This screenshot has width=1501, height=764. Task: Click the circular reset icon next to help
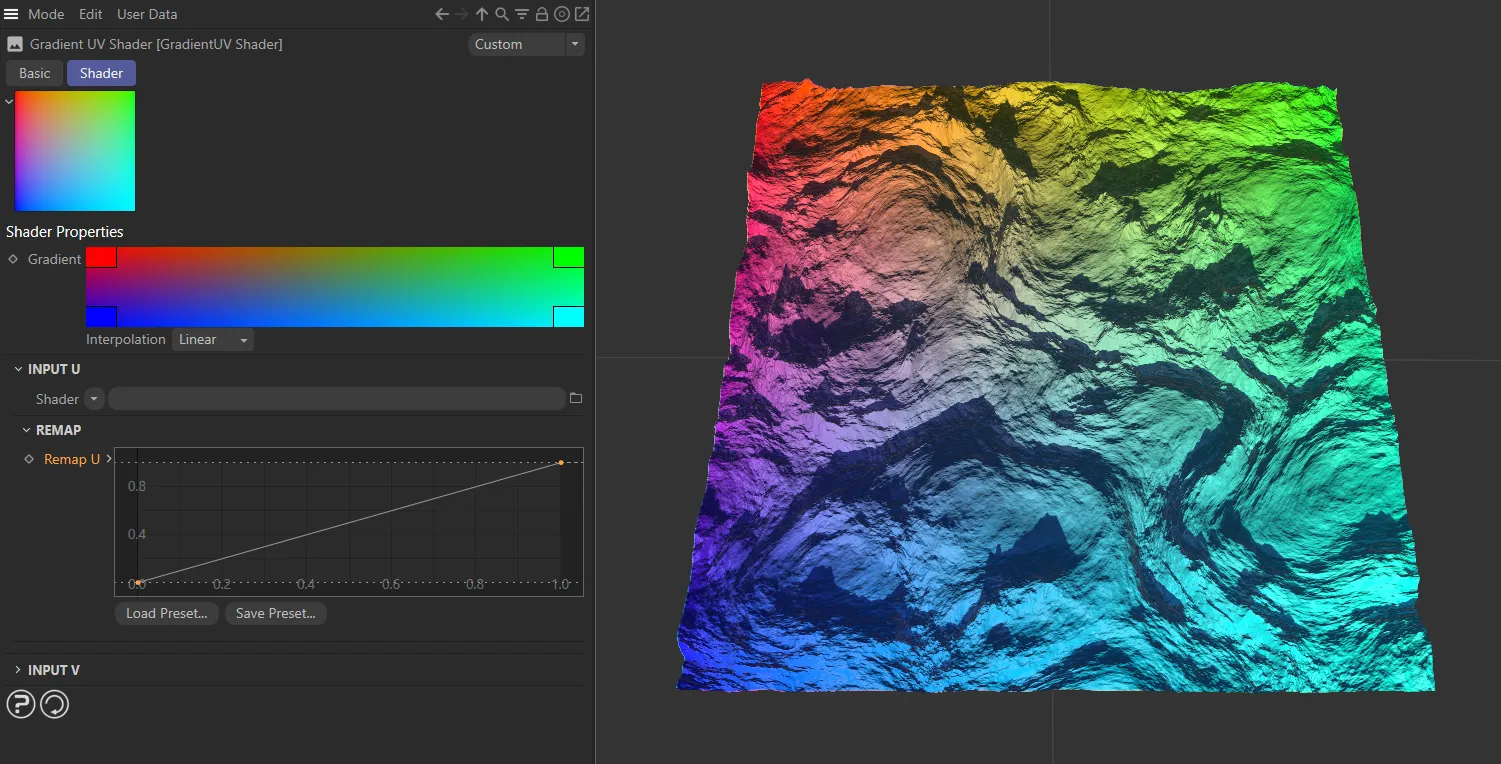click(54, 704)
